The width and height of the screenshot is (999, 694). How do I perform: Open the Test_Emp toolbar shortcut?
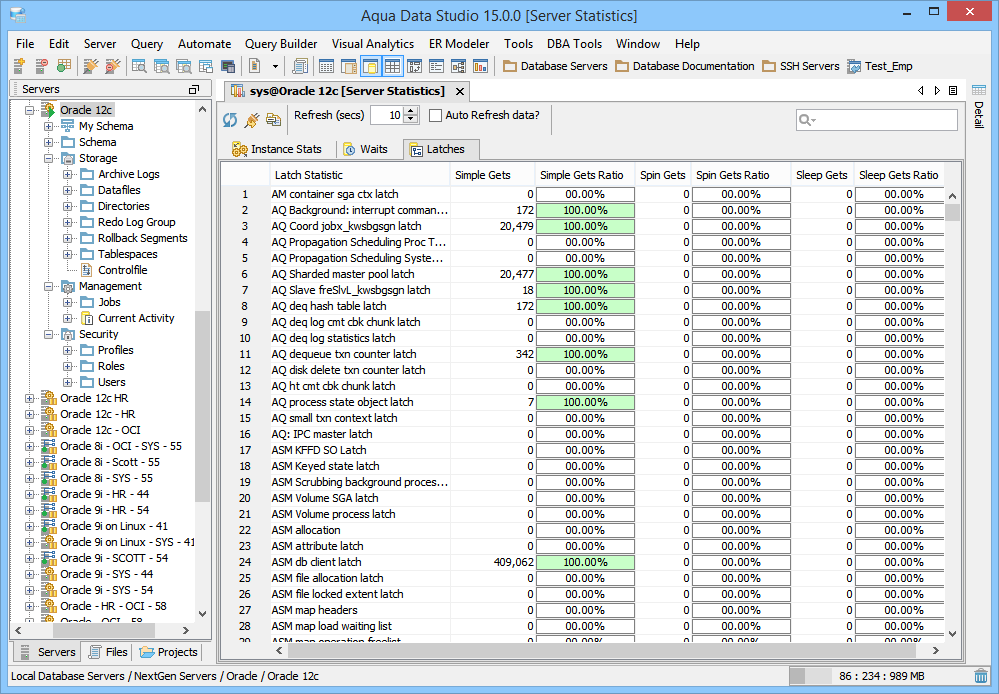[879, 67]
